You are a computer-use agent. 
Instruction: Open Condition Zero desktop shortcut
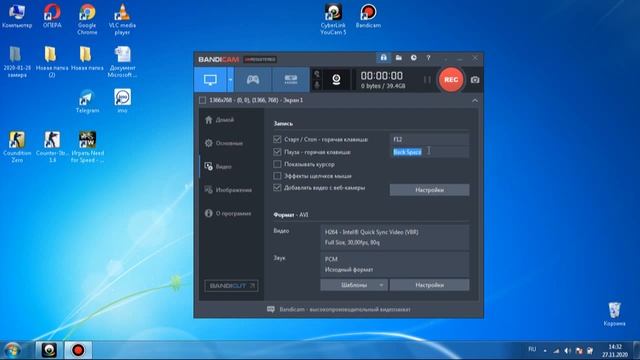pyautogui.click(x=17, y=147)
